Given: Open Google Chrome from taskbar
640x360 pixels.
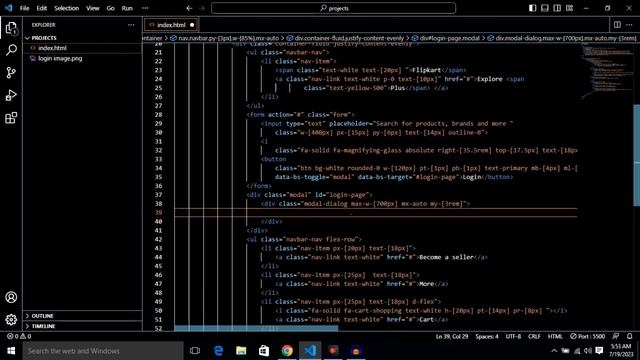Looking at the screenshot, I should tap(287, 351).
